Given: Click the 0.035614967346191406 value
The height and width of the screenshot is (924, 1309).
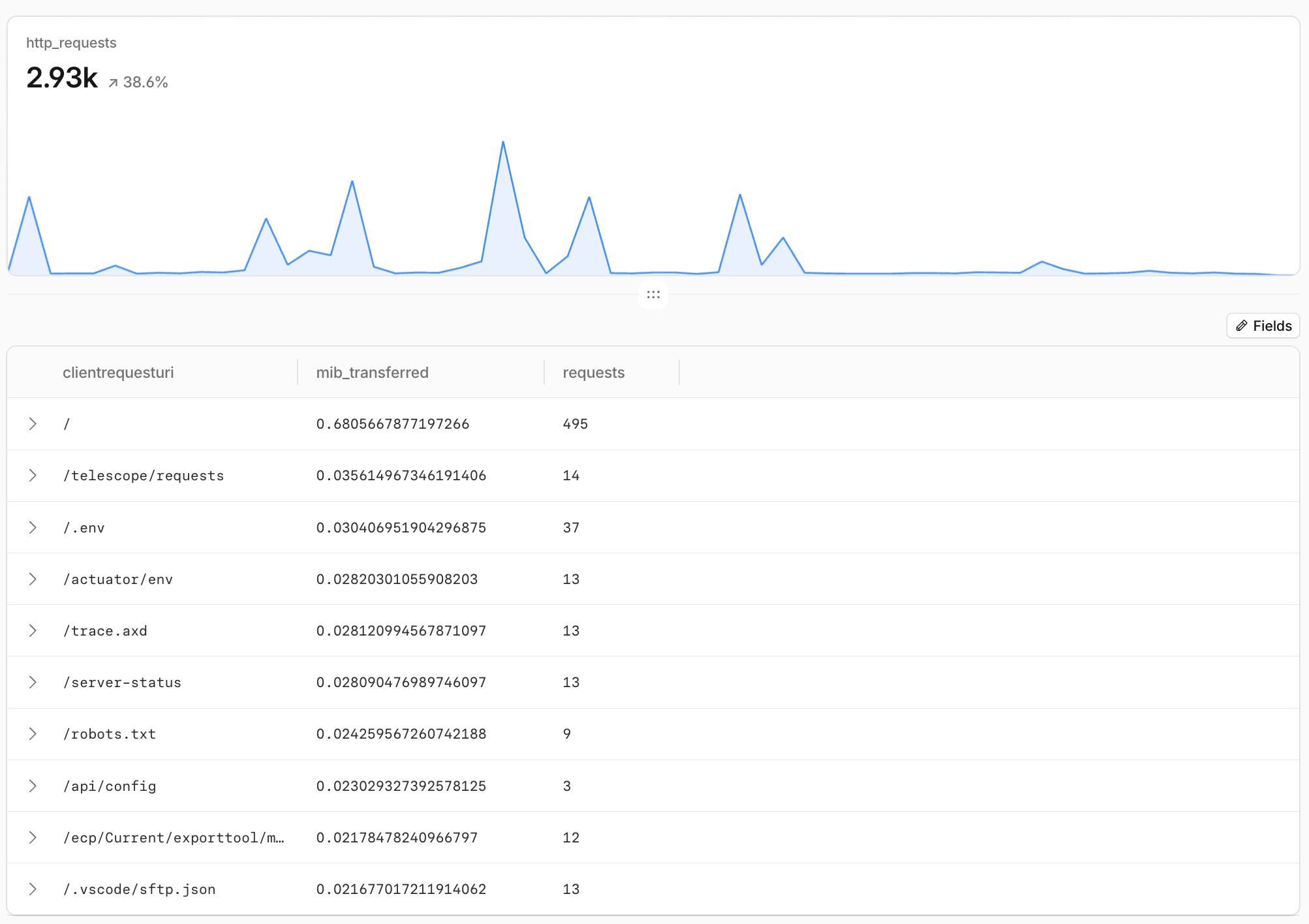Looking at the screenshot, I should click(401, 476).
